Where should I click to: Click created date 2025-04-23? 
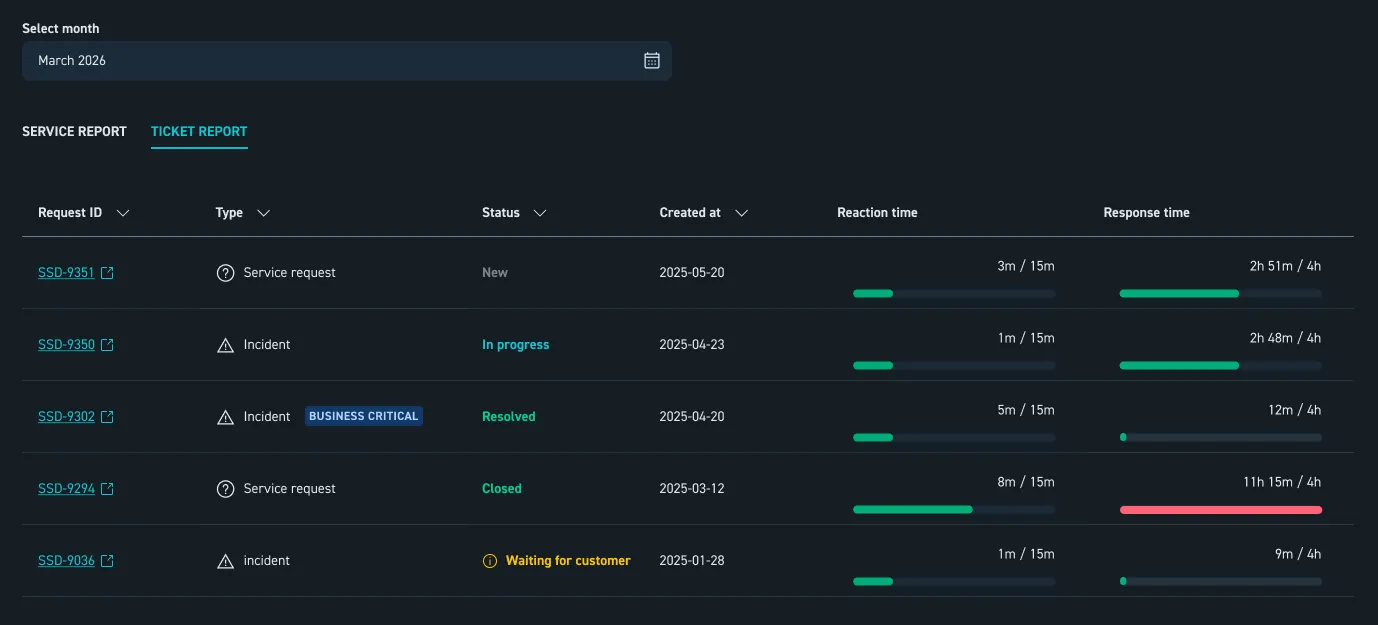tap(692, 345)
